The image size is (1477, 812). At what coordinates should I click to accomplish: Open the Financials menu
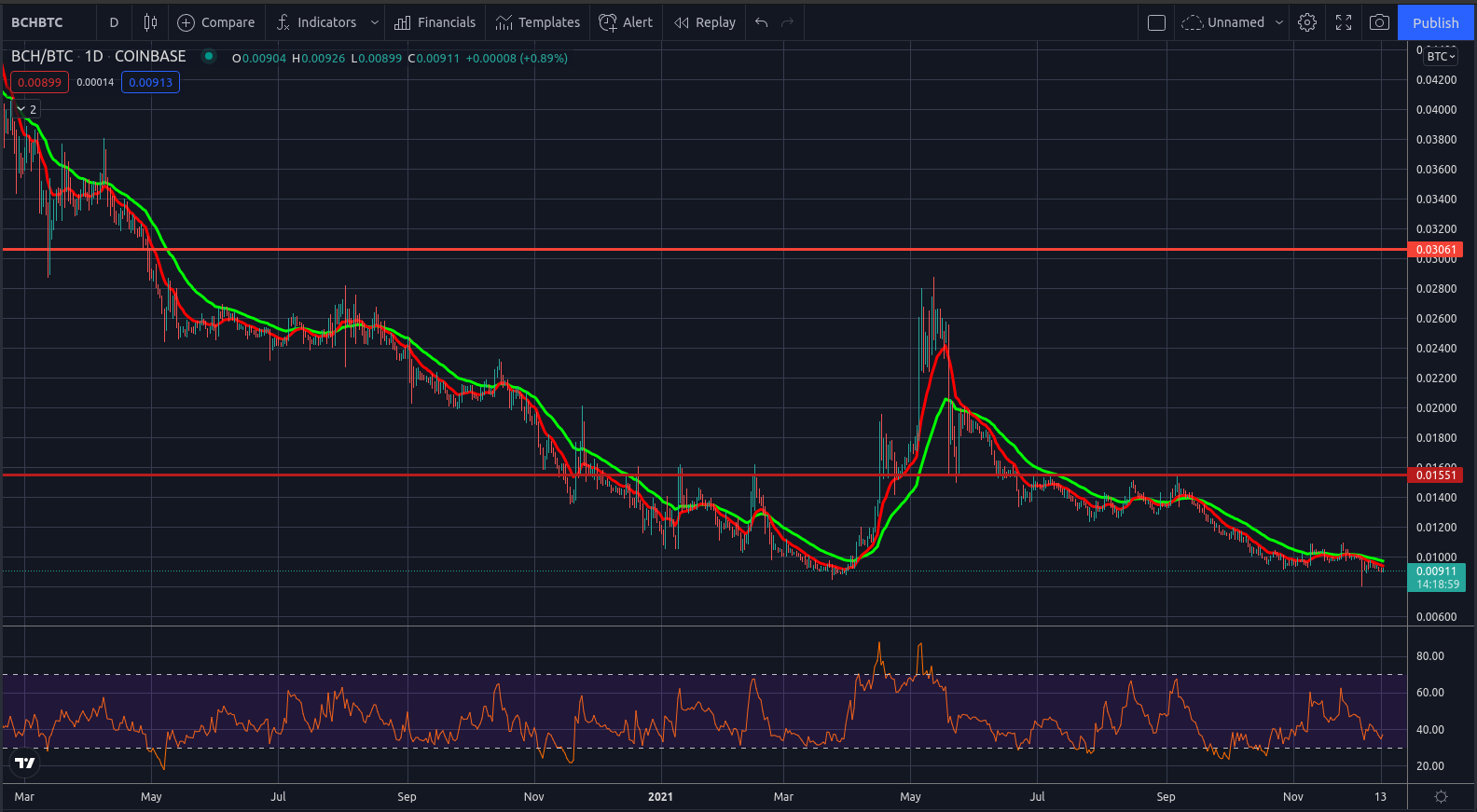pos(435,22)
